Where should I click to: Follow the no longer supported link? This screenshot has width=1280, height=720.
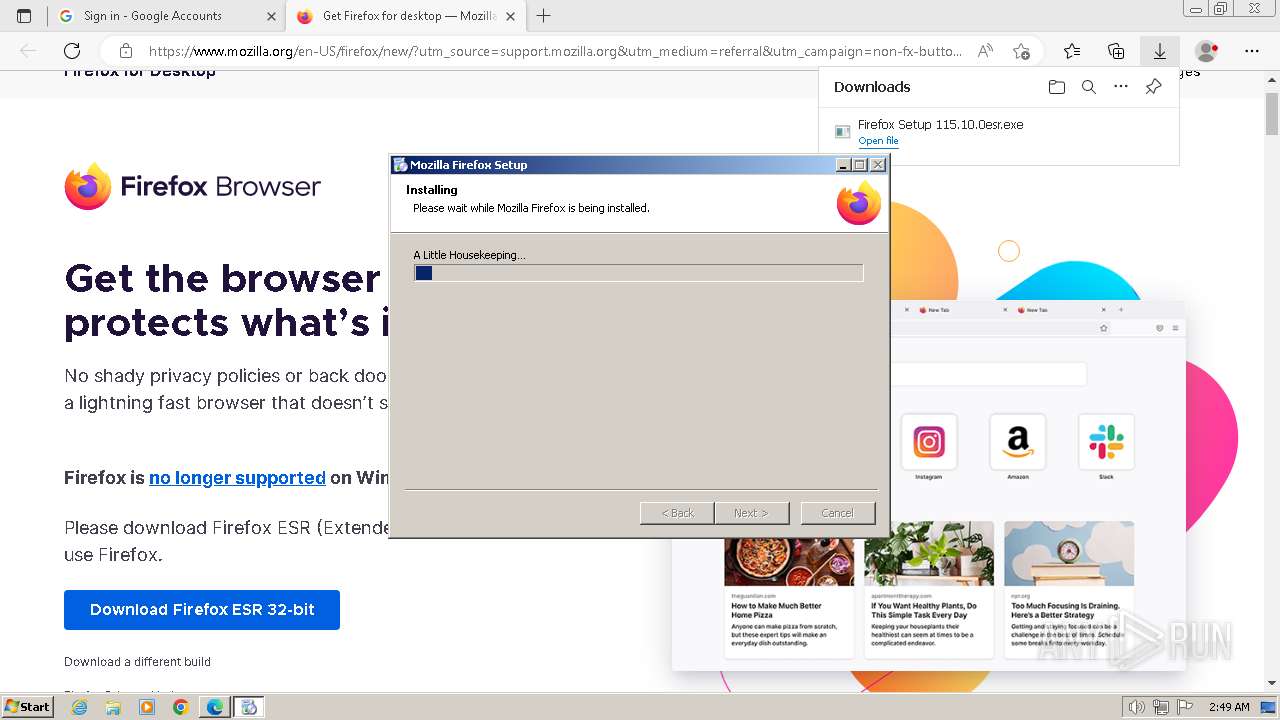point(237,478)
